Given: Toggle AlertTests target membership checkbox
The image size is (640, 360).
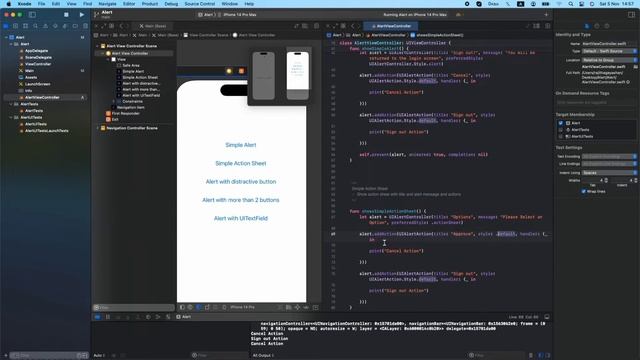Looking at the screenshot, I should pyautogui.click(x=560, y=130).
